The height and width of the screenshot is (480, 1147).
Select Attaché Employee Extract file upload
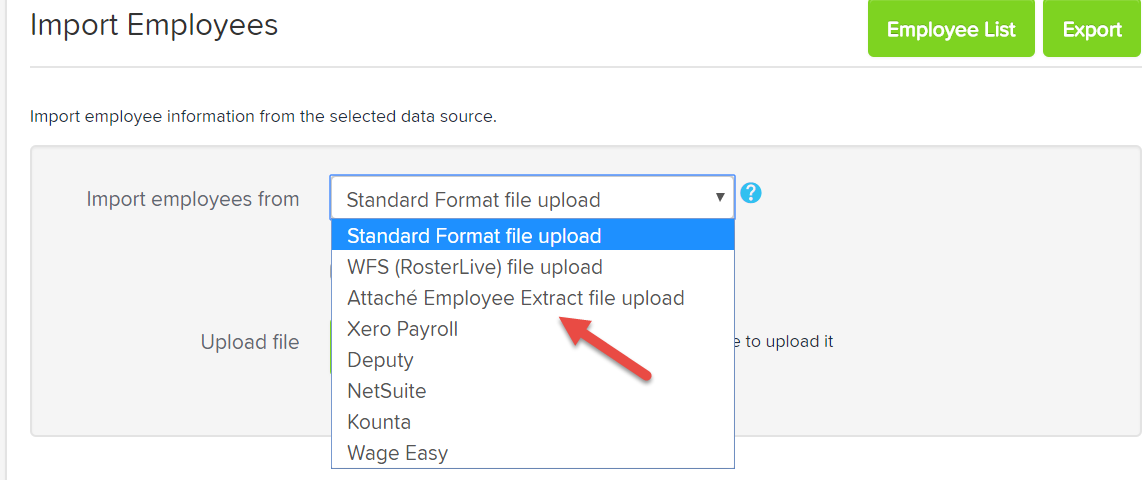pyautogui.click(x=533, y=298)
